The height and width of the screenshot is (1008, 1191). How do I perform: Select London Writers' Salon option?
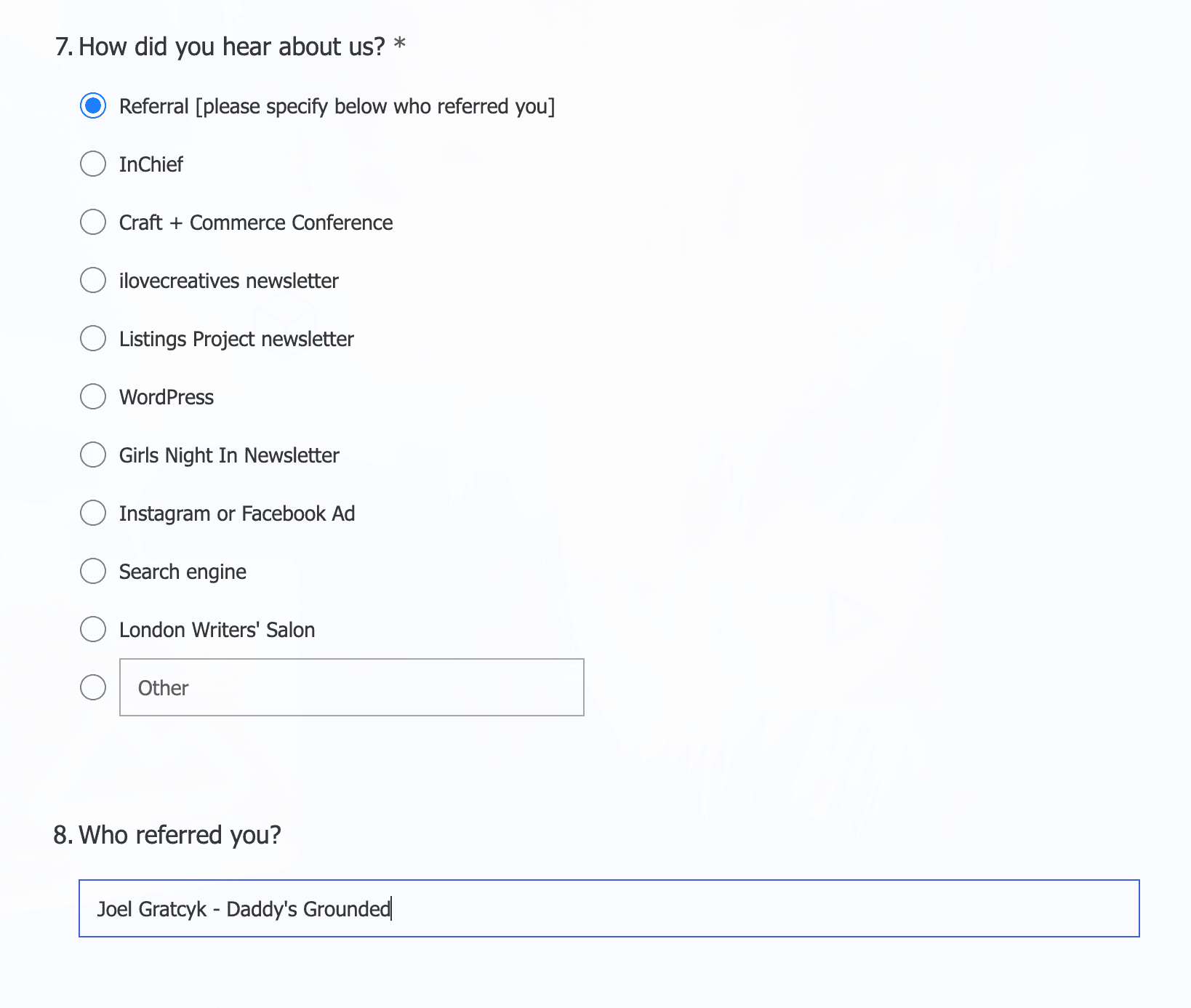click(x=93, y=630)
